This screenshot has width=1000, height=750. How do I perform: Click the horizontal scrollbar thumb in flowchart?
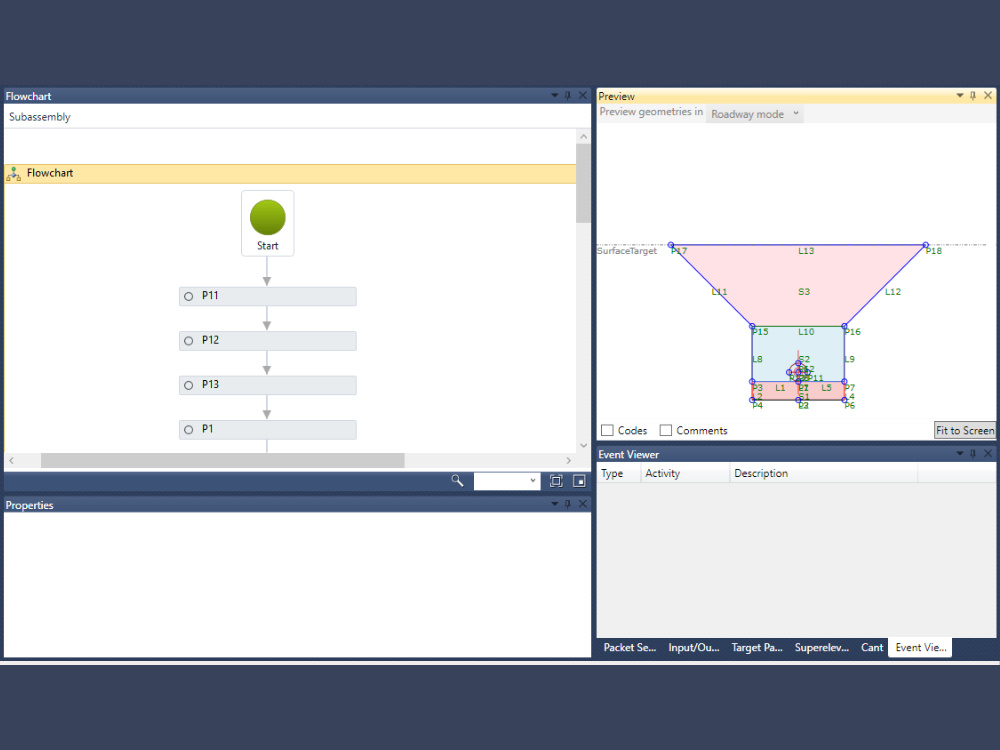(x=223, y=460)
